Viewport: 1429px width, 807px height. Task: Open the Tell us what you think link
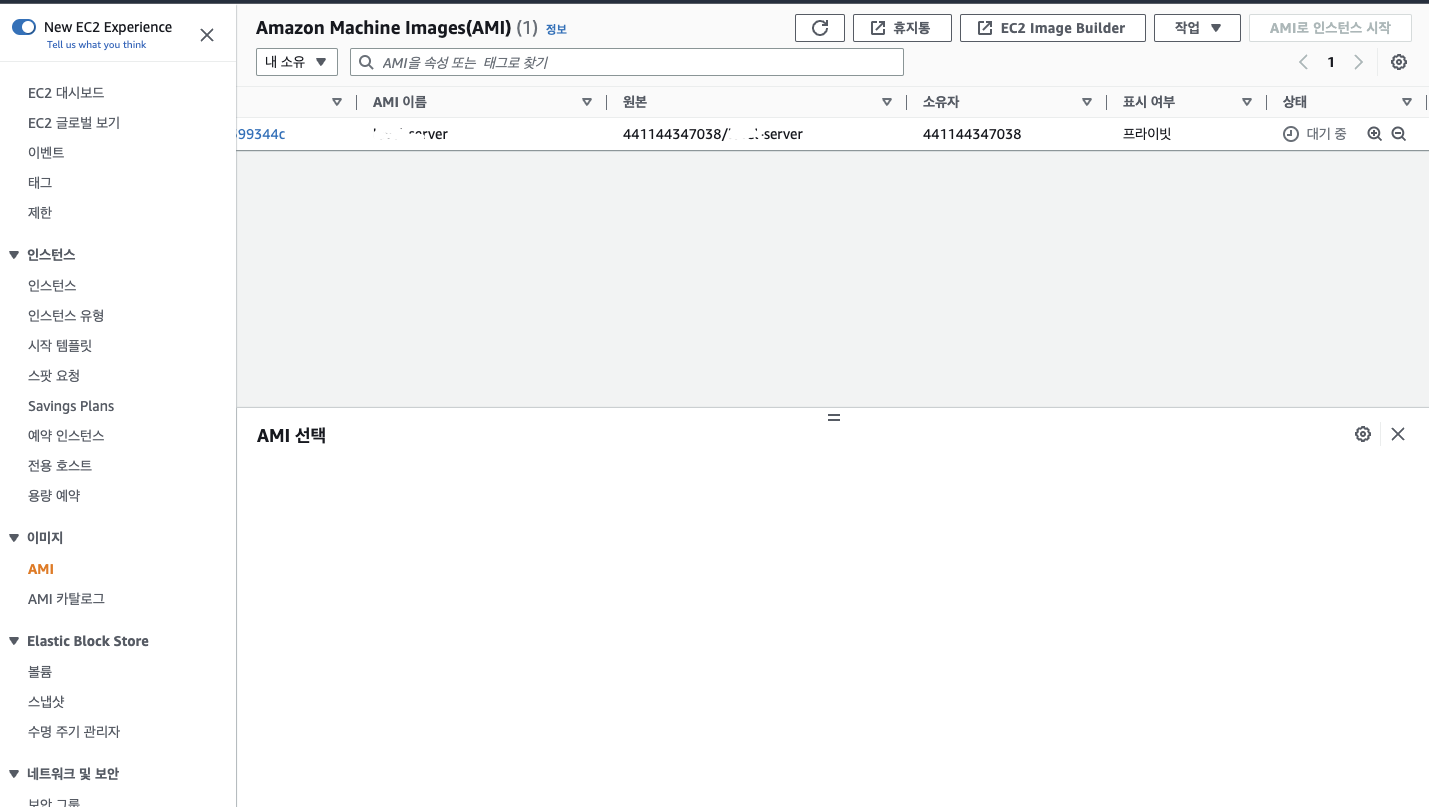point(96,45)
